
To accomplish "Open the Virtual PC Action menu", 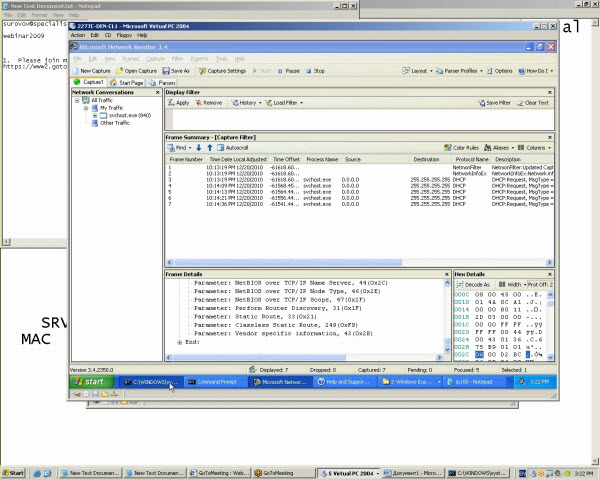I will 78,35.
